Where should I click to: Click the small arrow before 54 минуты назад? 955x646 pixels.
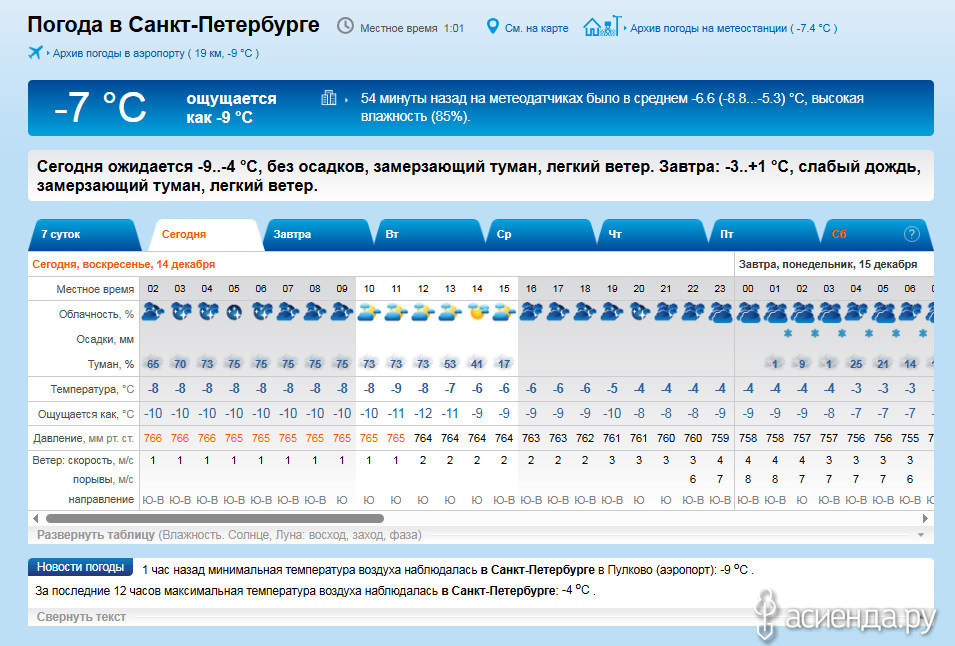pos(347,99)
